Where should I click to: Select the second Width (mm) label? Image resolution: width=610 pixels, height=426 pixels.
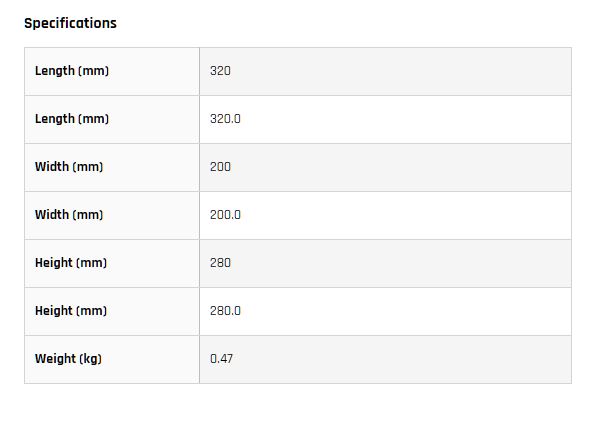(x=69, y=214)
